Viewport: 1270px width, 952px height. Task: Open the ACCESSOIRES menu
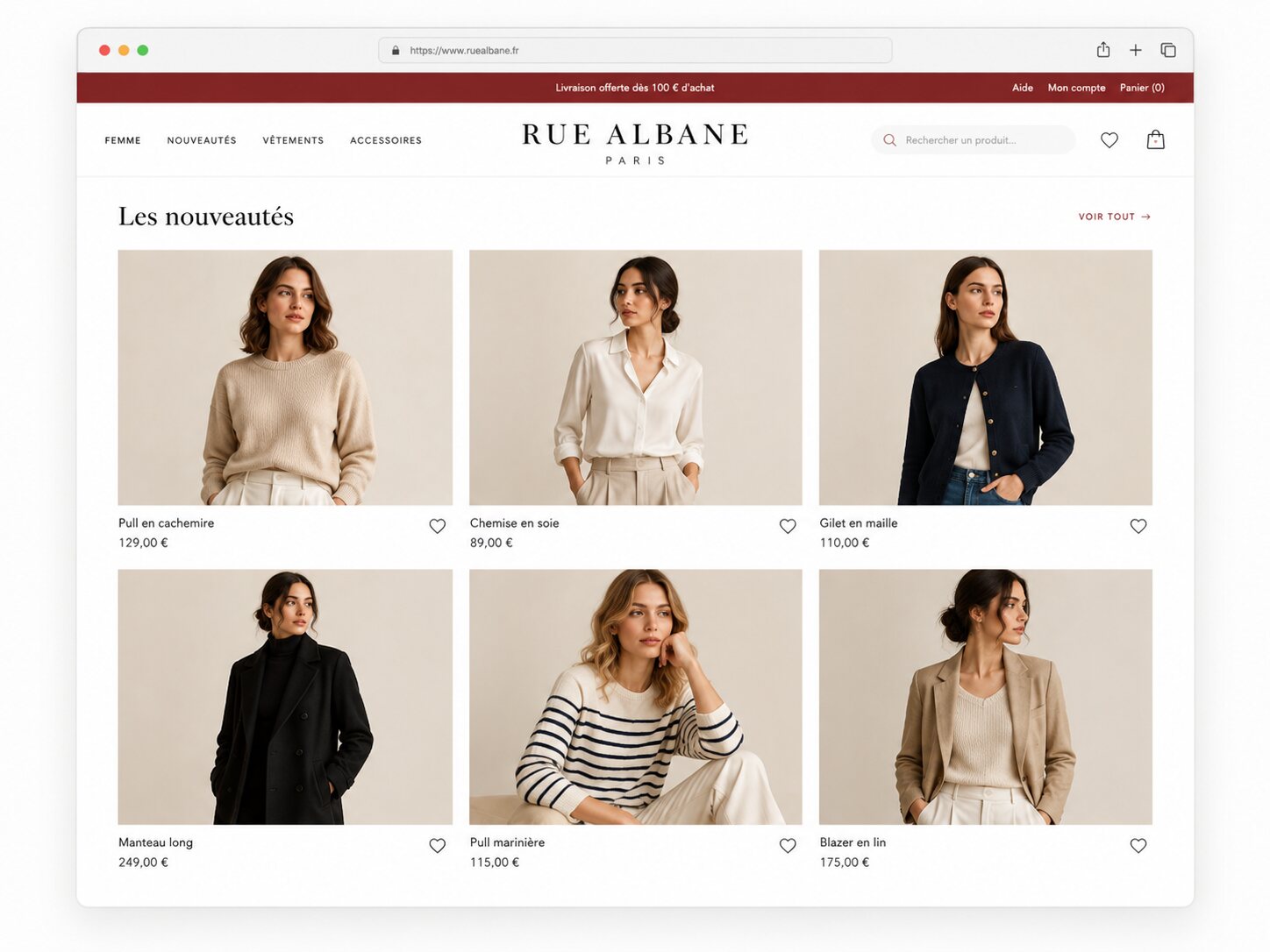[386, 140]
